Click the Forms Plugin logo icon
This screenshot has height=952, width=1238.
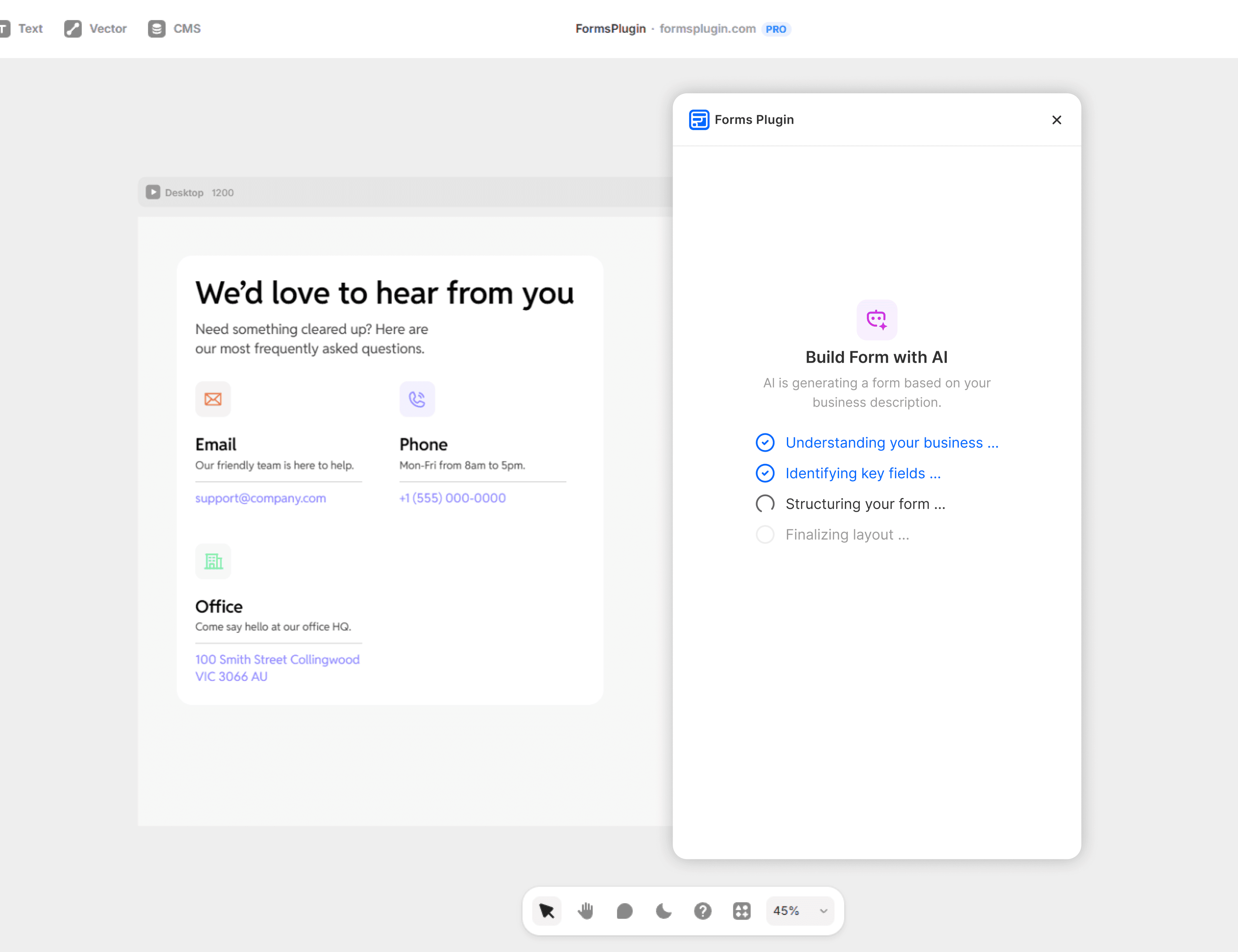pos(698,120)
